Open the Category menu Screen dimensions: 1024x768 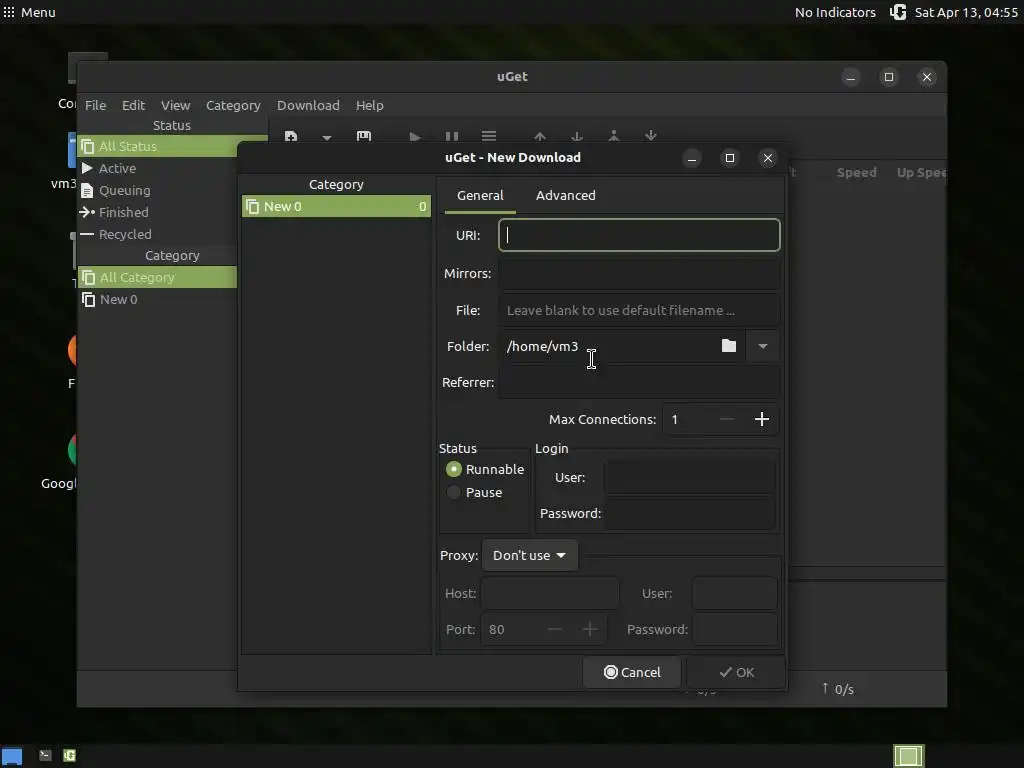coord(233,105)
